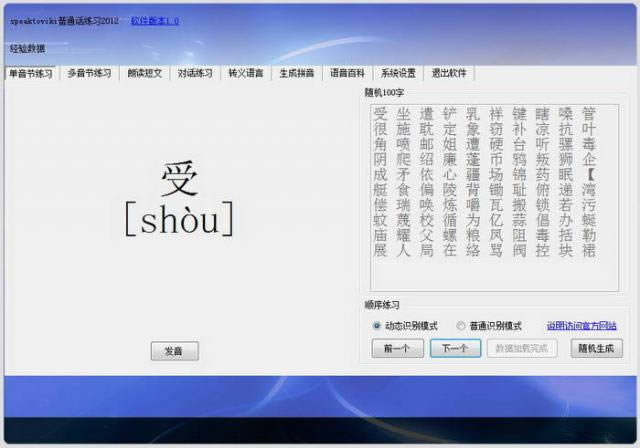Select the 朗读短文 tab
The width and height of the screenshot is (640, 448).
click(x=143, y=73)
